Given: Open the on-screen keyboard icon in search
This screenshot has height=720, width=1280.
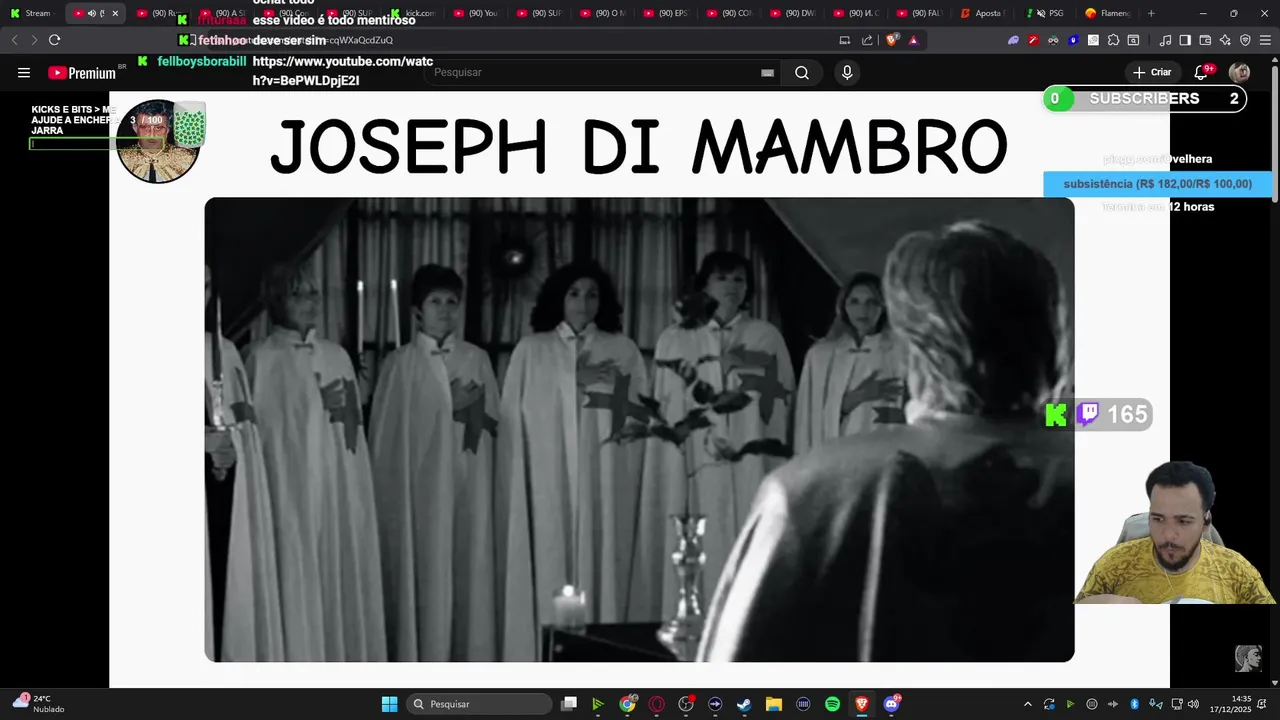Looking at the screenshot, I should click(767, 73).
